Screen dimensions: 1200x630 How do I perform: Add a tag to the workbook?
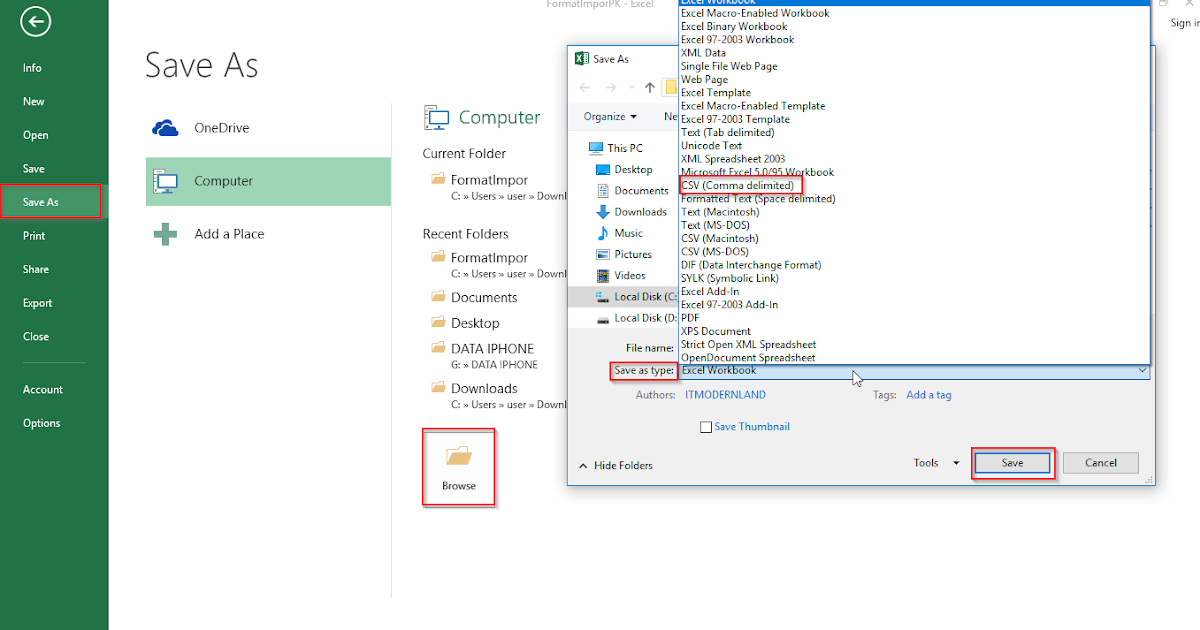point(928,394)
